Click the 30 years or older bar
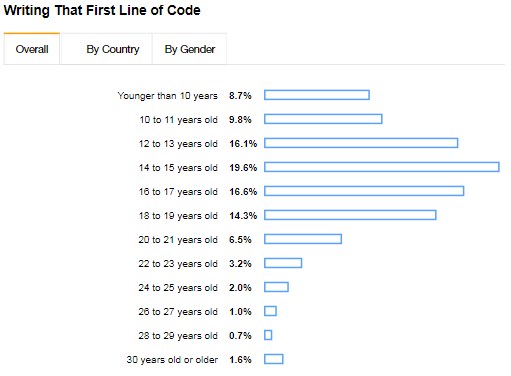 pos(274,359)
